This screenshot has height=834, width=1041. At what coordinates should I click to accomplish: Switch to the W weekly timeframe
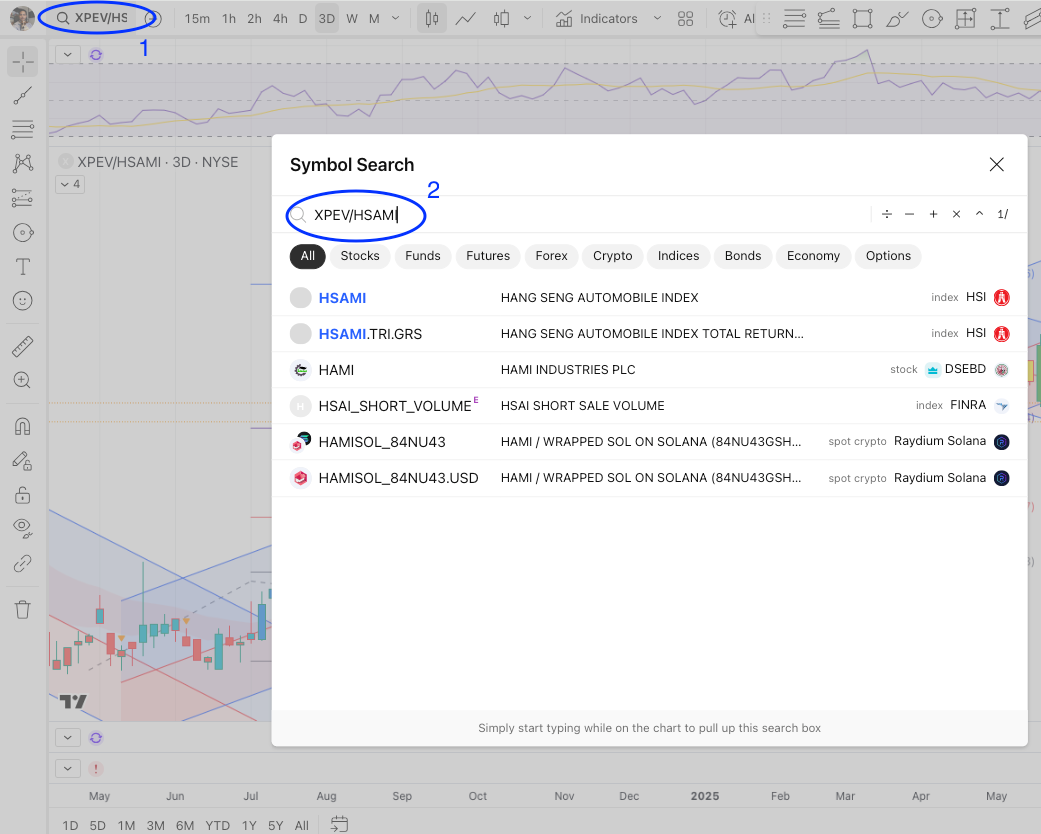click(352, 19)
